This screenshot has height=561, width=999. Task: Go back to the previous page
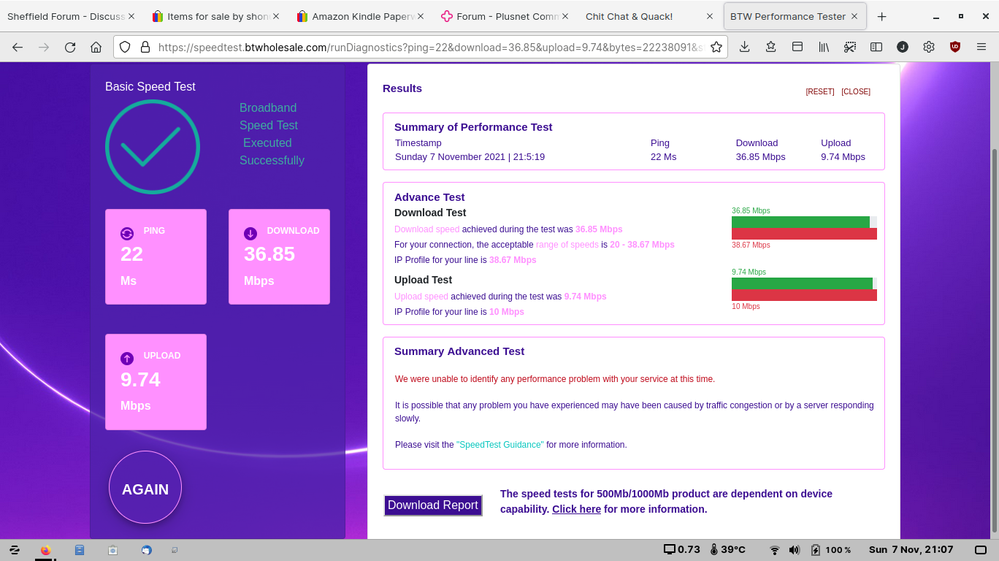coord(17,47)
